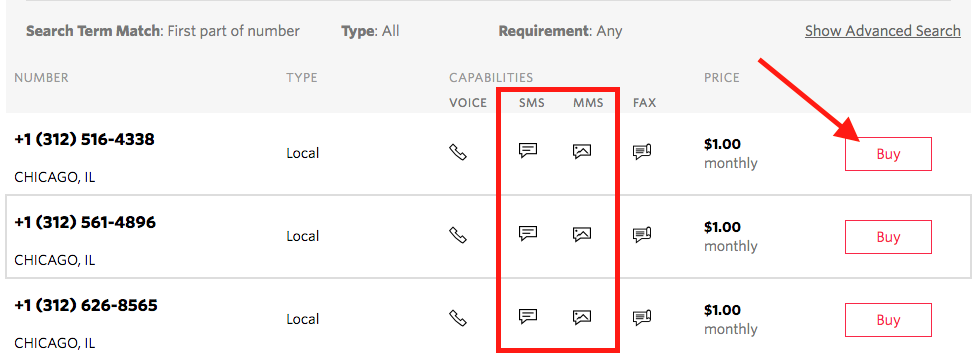975x361 pixels.
Task: Click SMS icon for +1 (312) 626-8565
Action: point(528,317)
